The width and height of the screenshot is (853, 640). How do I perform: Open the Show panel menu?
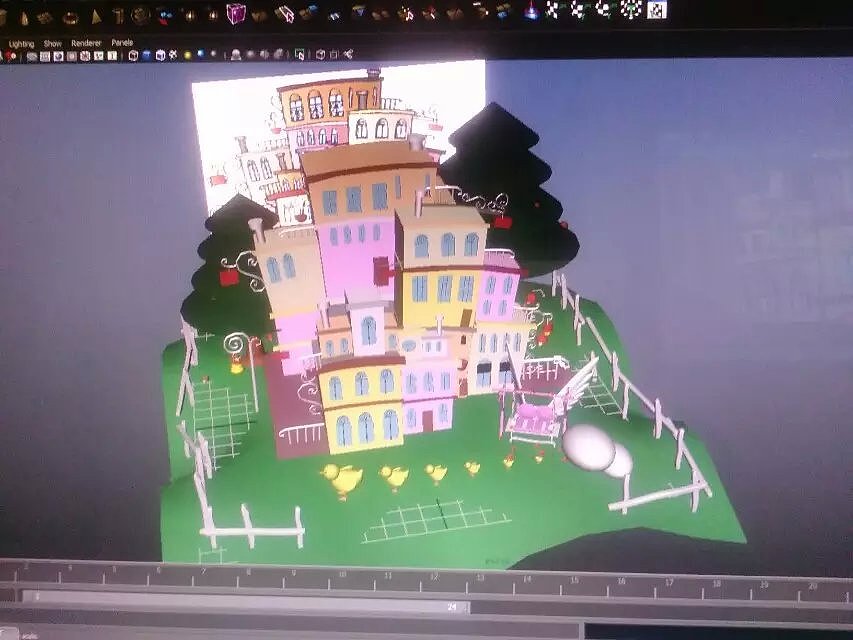click(53, 44)
